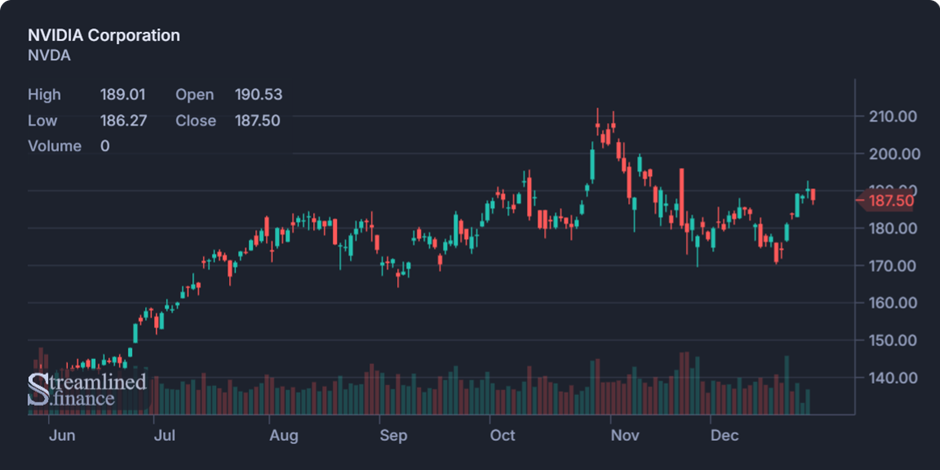Image resolution: width=940 pixels, height=470 pixels.
Task: Click the 160.00 price axis label
Action: coord(894,303)
